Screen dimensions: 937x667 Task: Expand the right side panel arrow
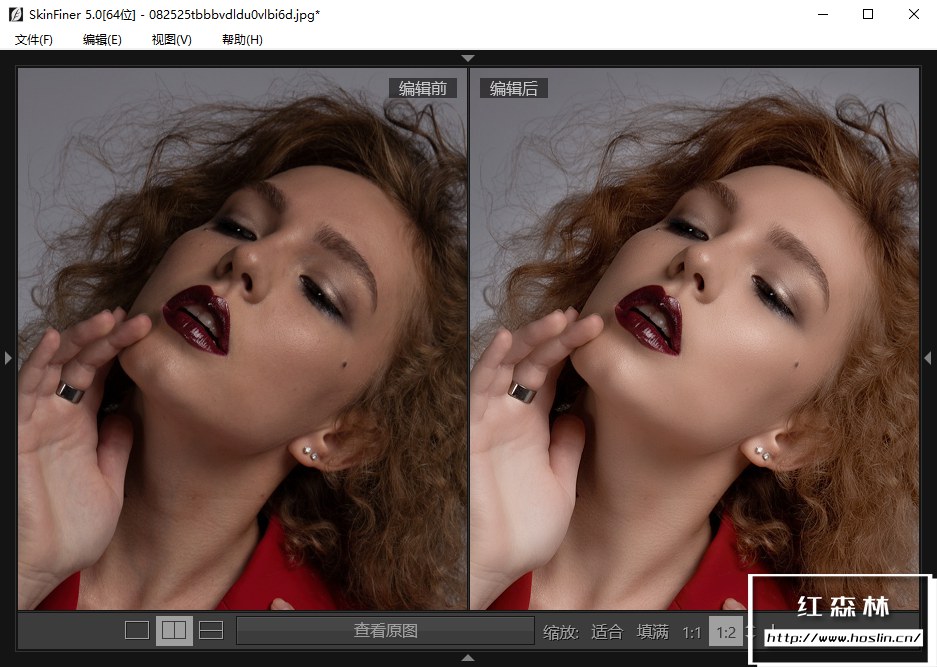click(928, 358)
